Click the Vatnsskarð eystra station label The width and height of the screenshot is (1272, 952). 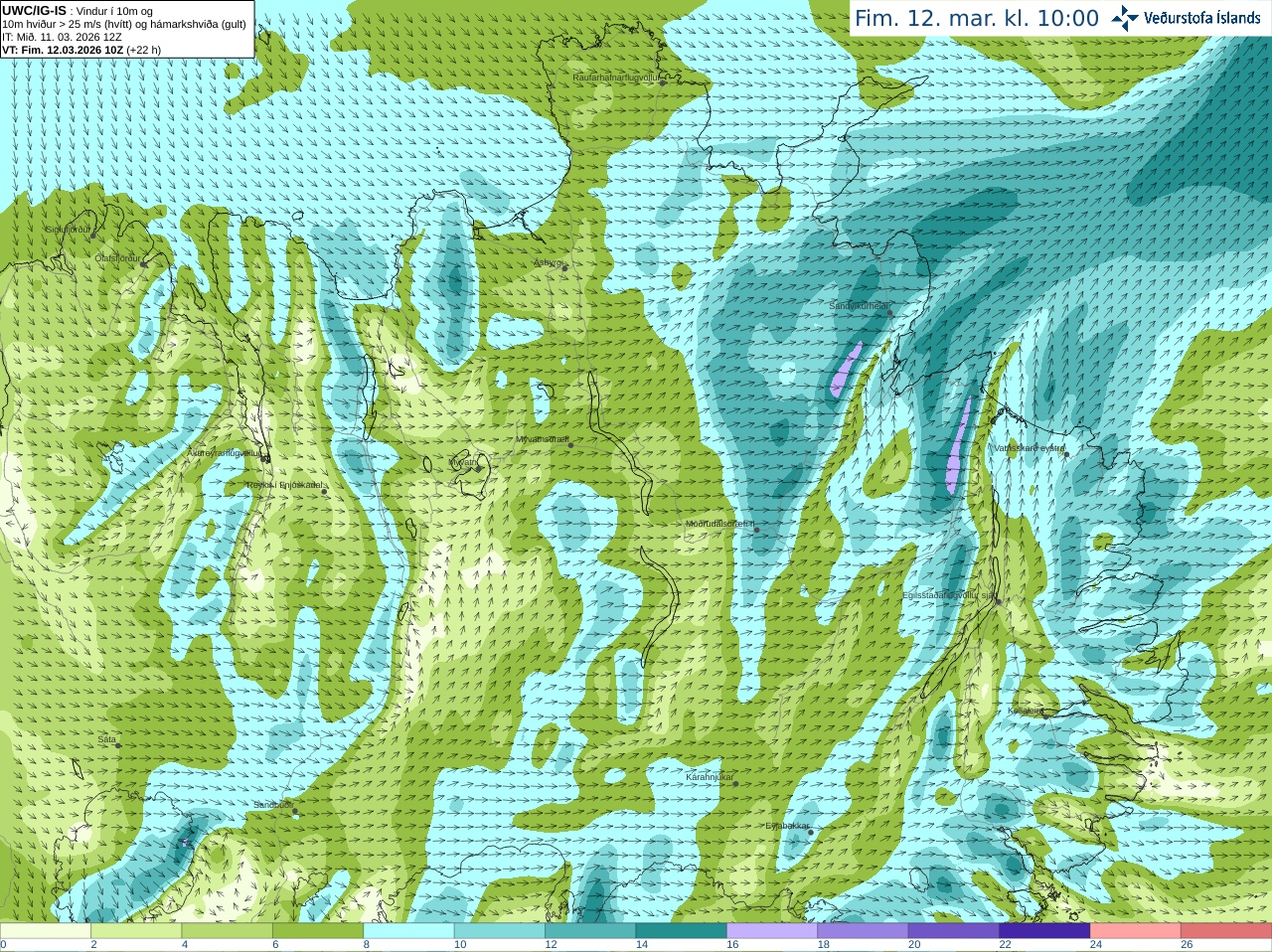point(1030,448)
